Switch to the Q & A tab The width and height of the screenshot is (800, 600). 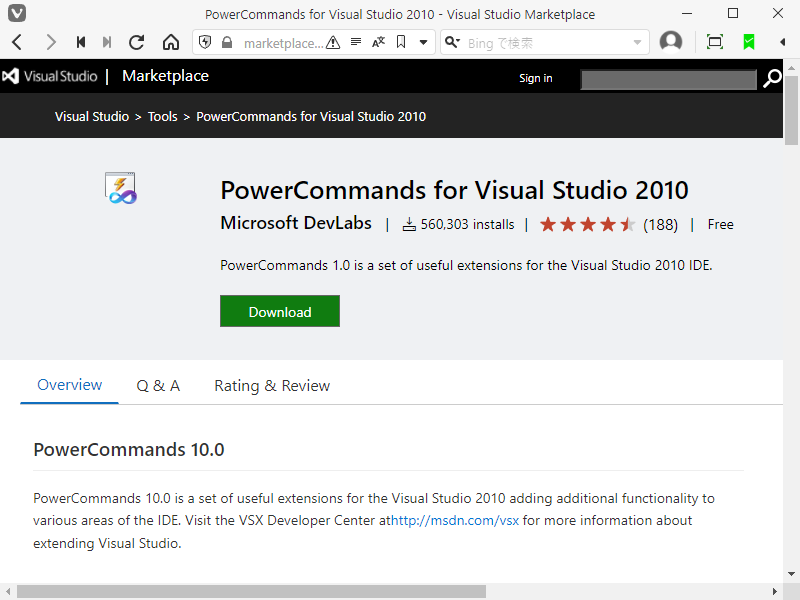(158, 386)
